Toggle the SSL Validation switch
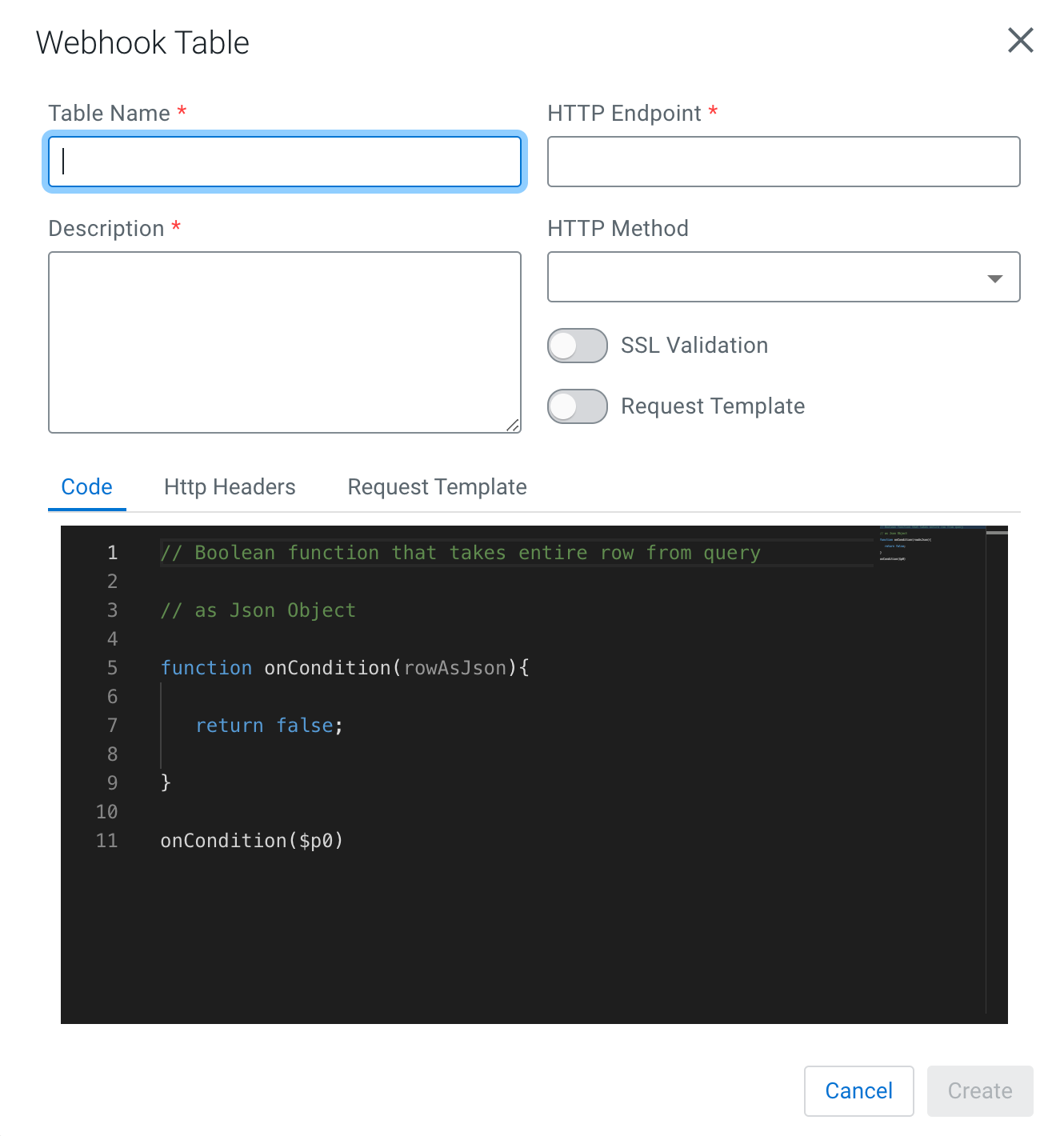The width and height of the screenshot is (1064, 1136). 578,346
